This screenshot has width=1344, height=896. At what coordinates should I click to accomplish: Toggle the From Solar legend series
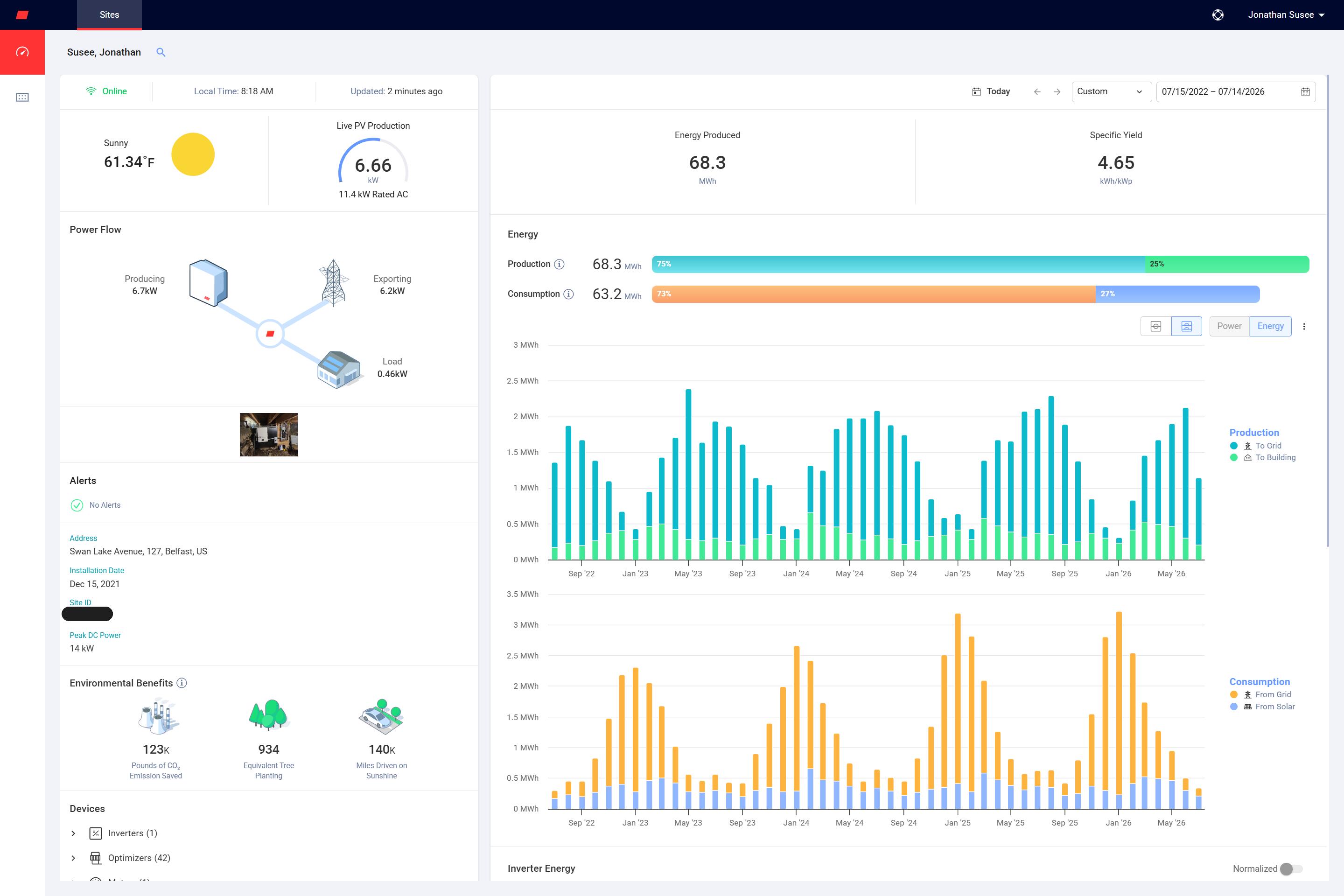pyautogui.click(x=1262, y=707)
